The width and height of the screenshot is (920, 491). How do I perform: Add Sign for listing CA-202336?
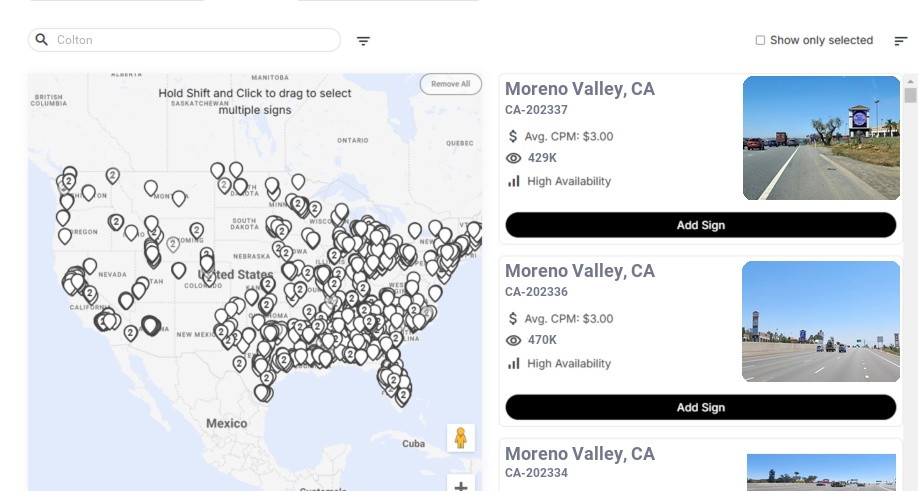tap(700, 407)
